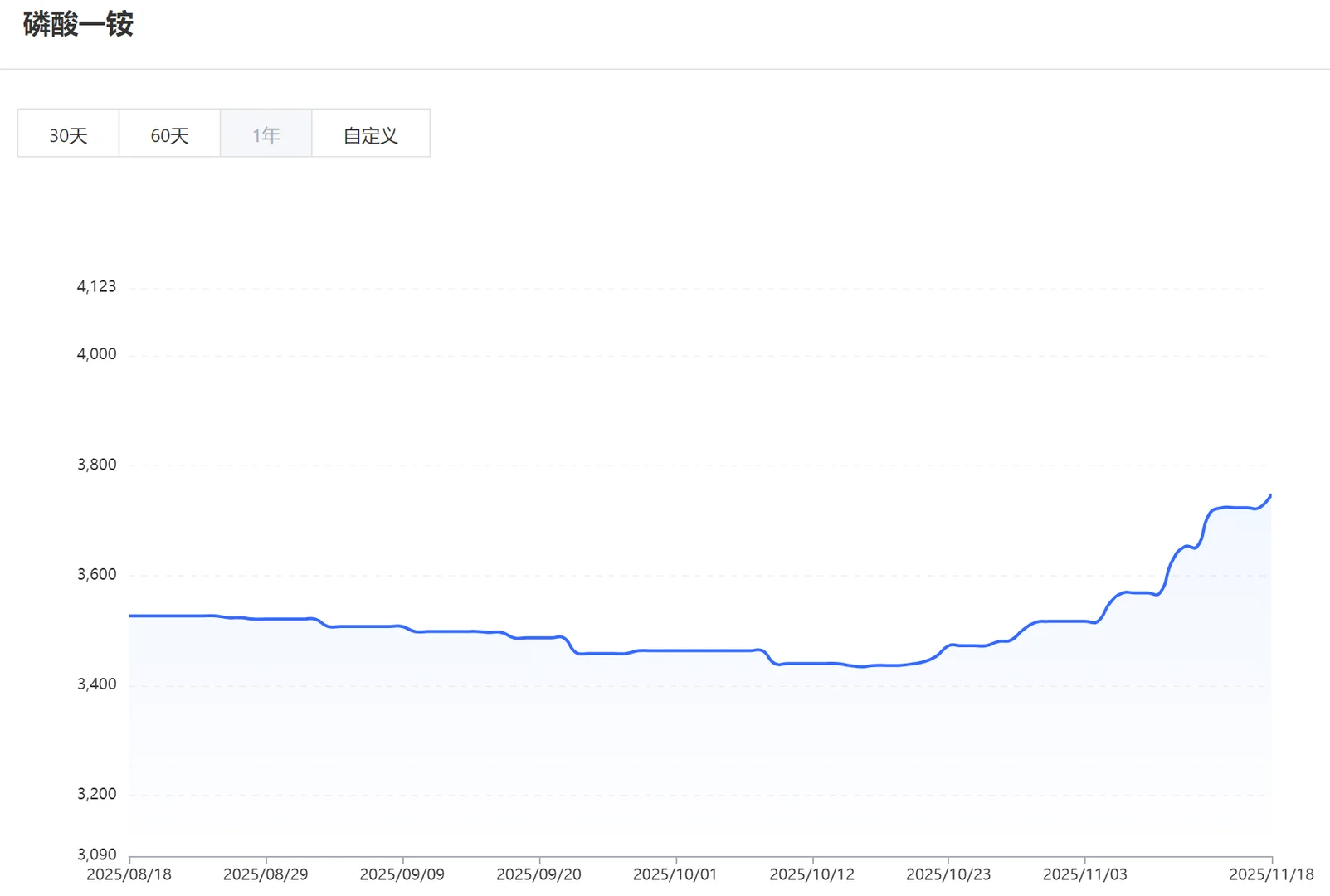
Task: Click the 2025/08/18 date label
Action: coord(129,874)
